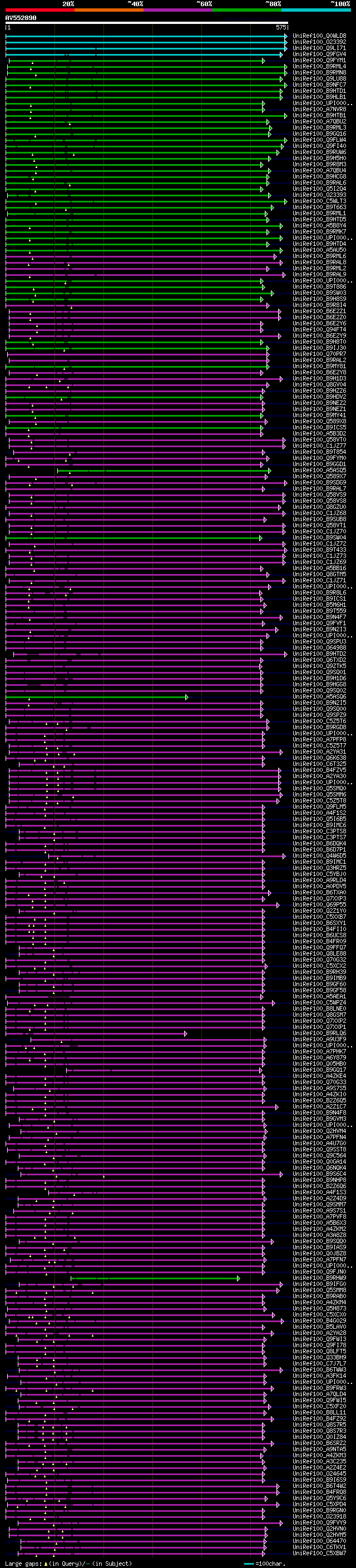Select hit UniRef100_B9HTD1

click(x=319, y=91)
